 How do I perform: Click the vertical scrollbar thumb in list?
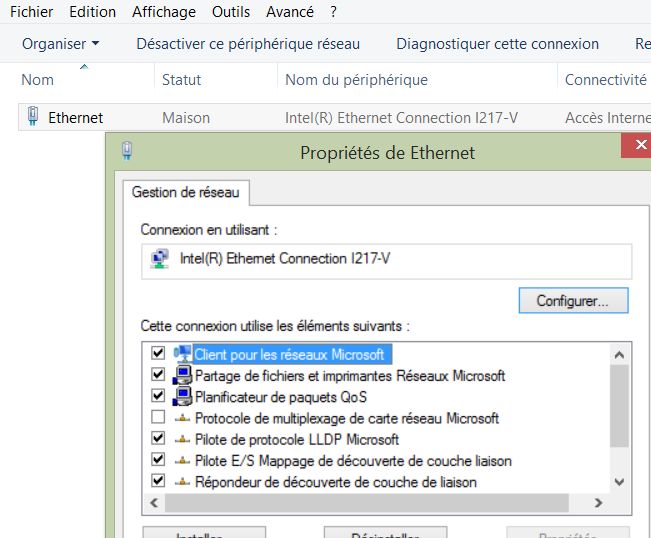coord(619,406)
